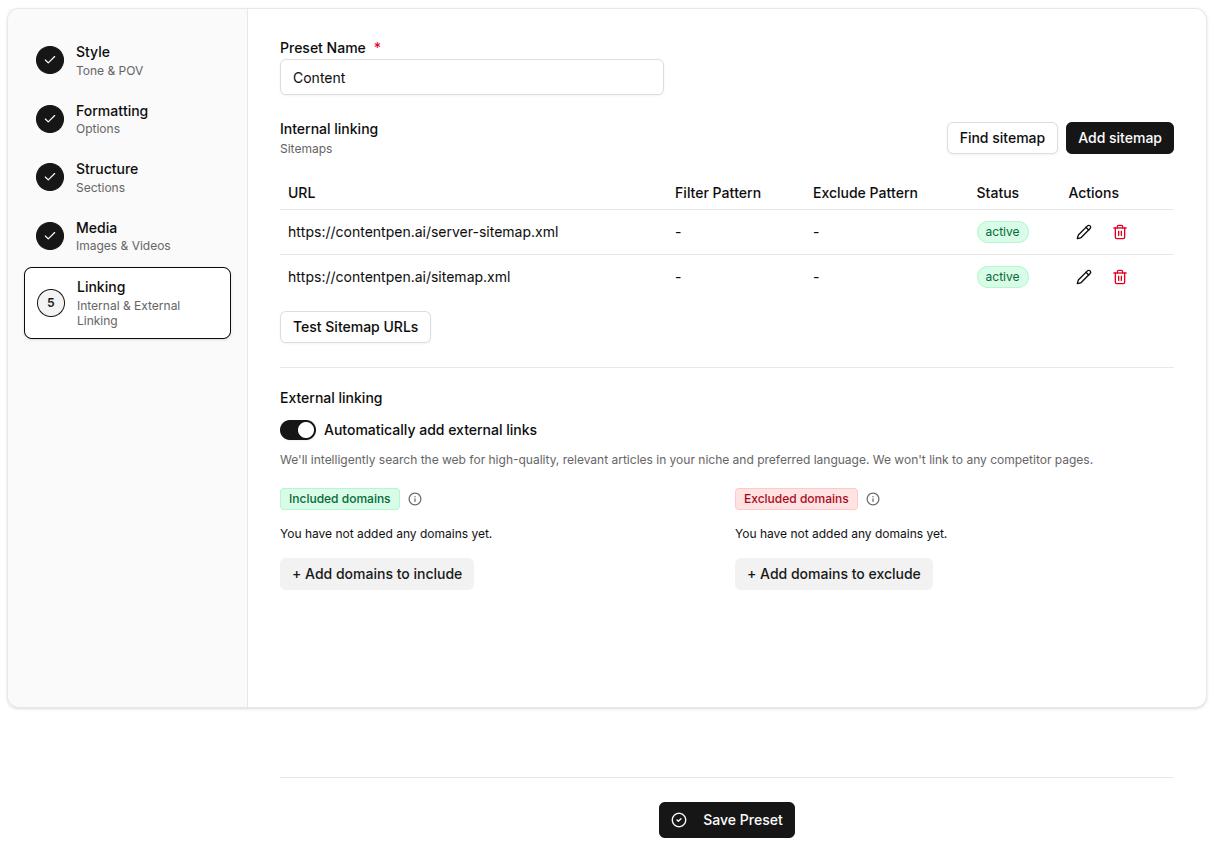Click the checkmark icon on the Style step

(x=50, y=60)
